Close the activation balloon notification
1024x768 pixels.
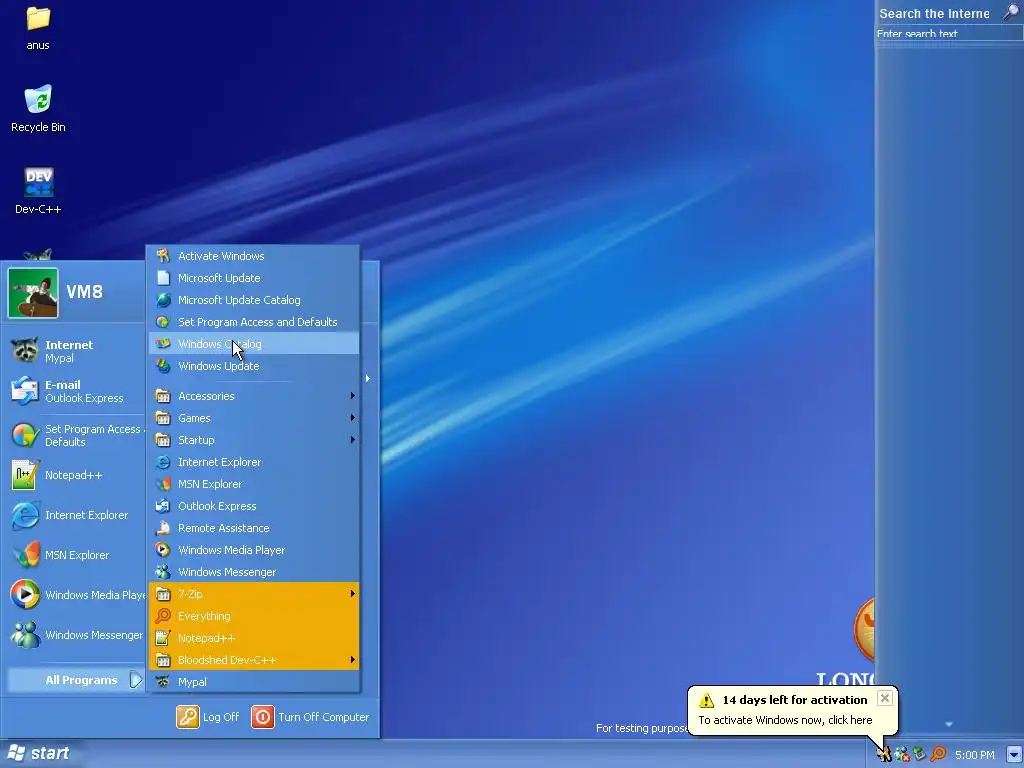885,698
